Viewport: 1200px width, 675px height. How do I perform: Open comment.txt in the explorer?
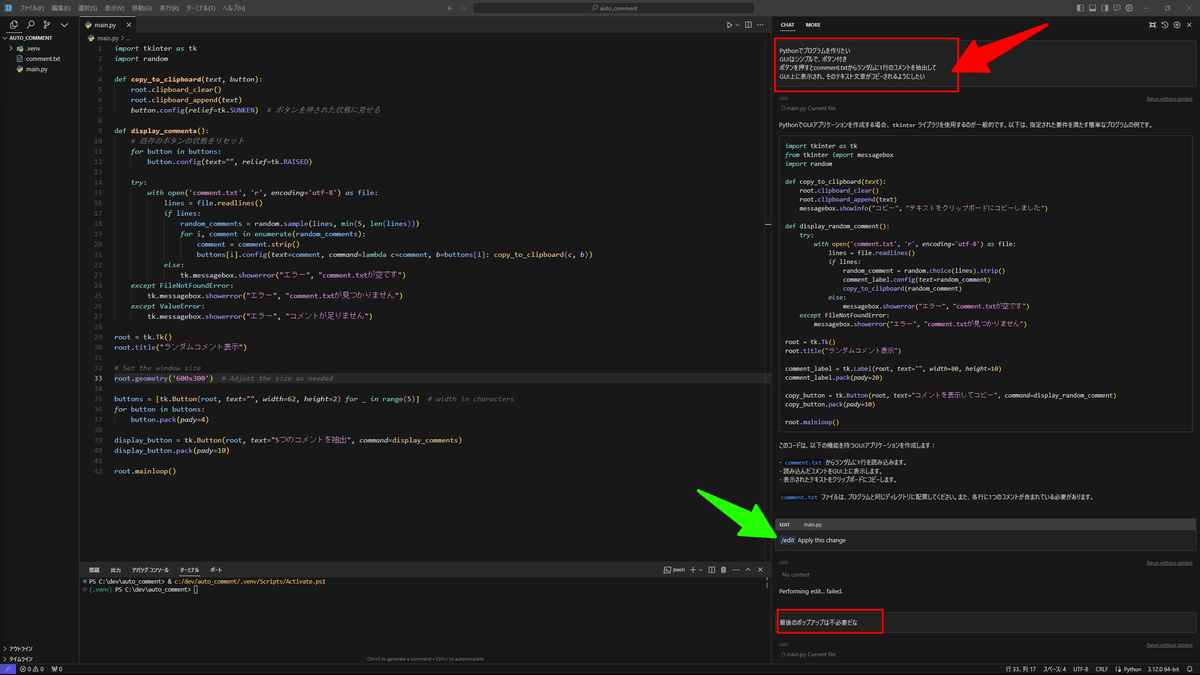(x=43, y=59)
